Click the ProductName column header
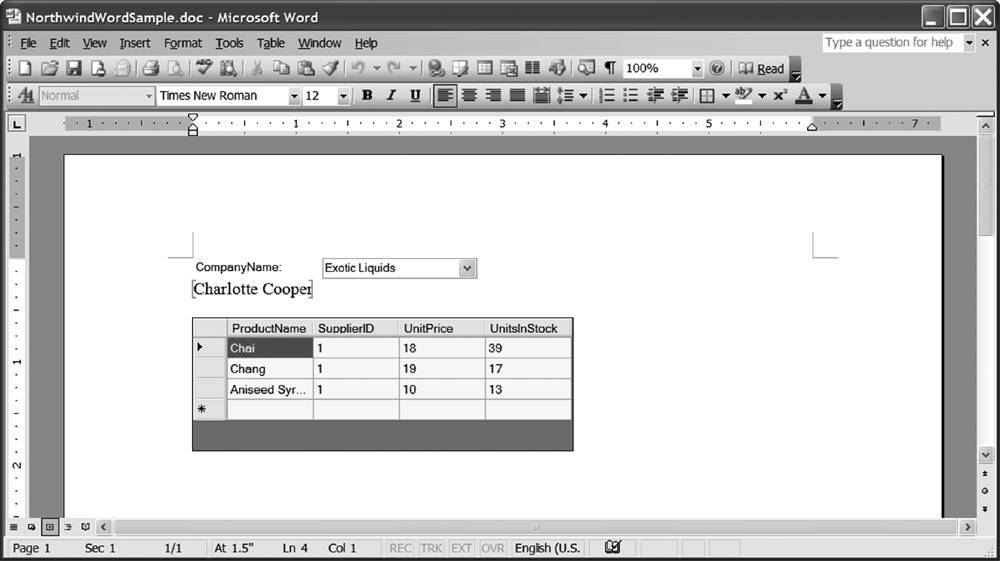1000x561 pixels. (270, 328)
